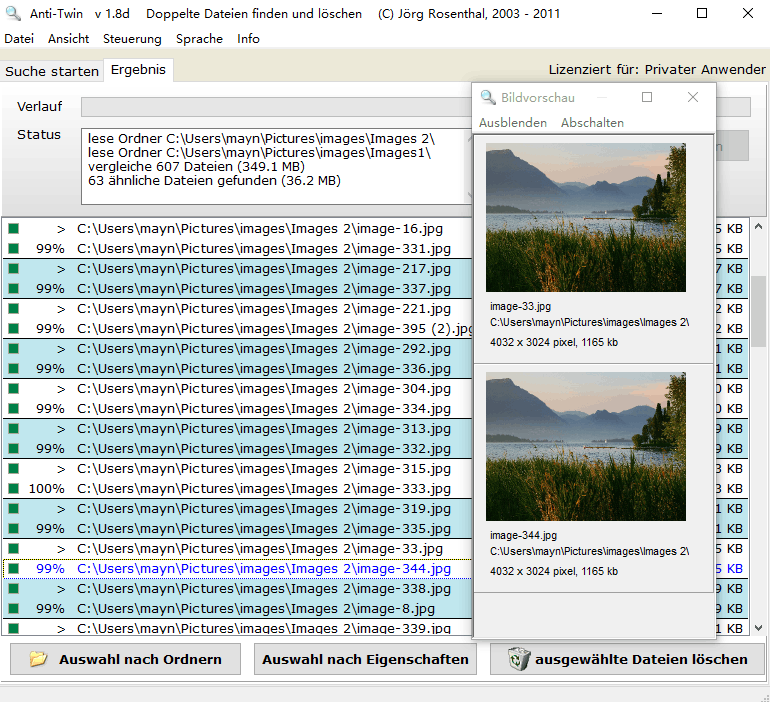Toggle green checkbox for image-304.jpg
Viewport: 770px width, 702px height.
click(14, 388)
